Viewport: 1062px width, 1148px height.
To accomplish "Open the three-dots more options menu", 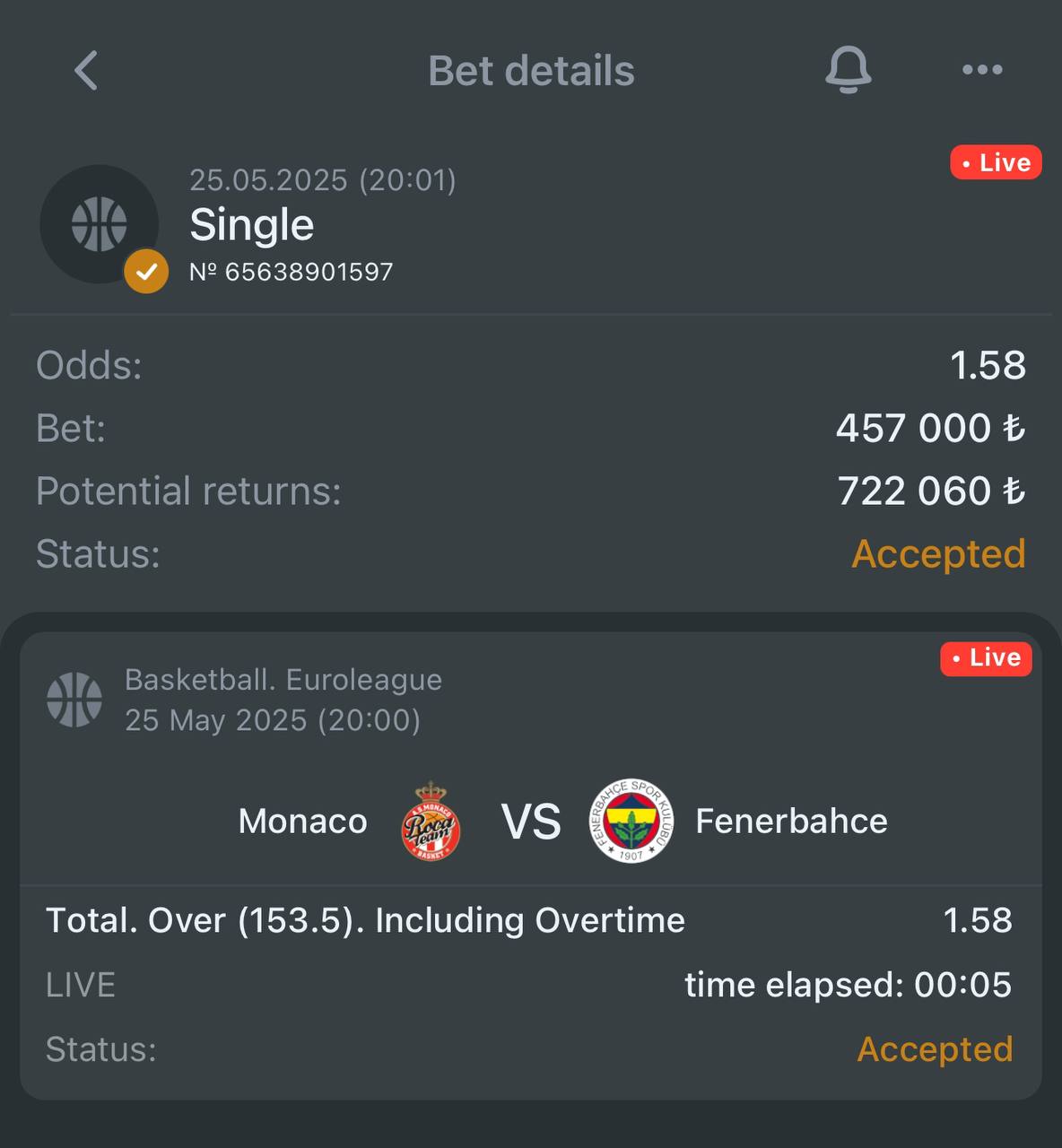I will click(x=982, y=70).
